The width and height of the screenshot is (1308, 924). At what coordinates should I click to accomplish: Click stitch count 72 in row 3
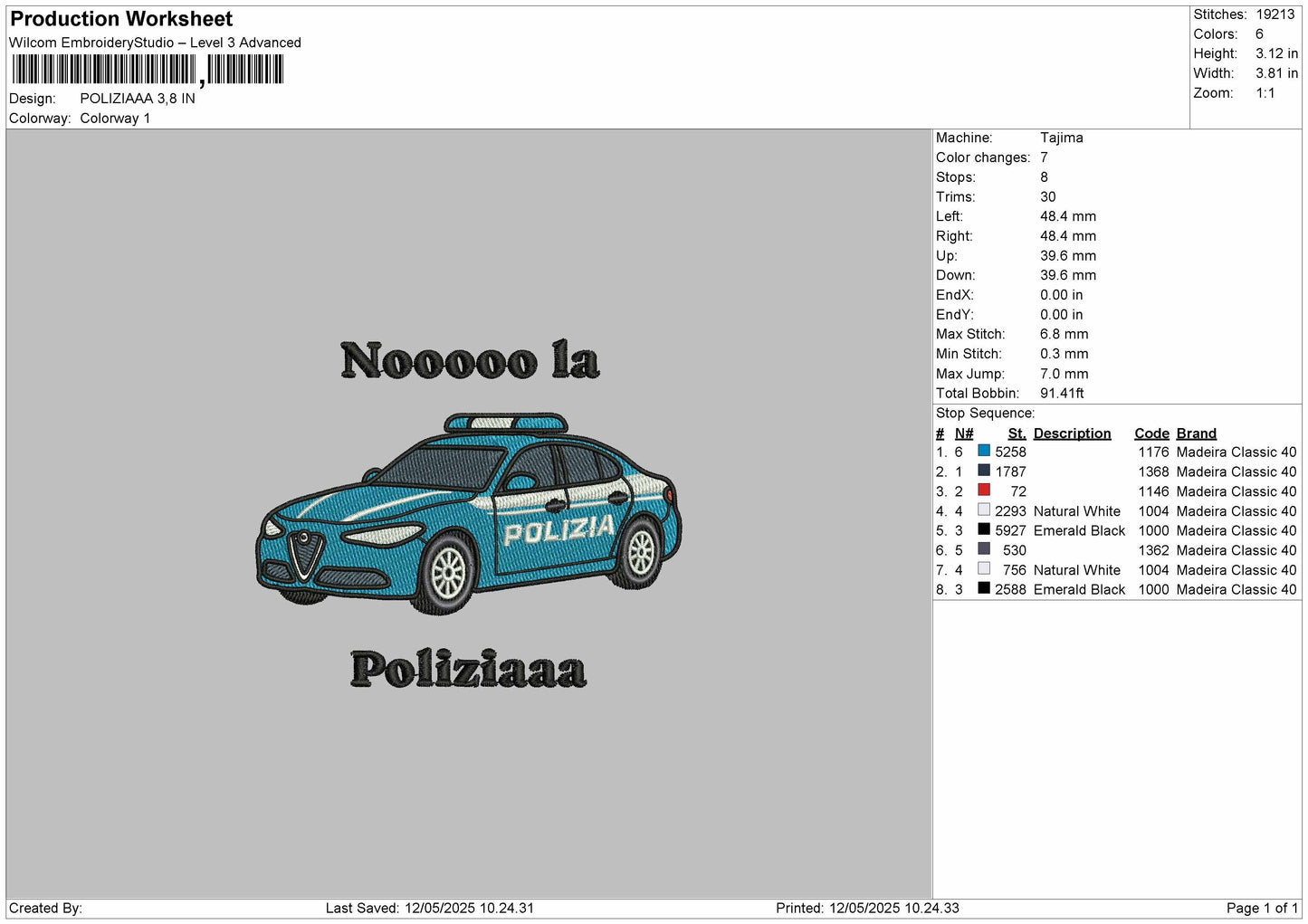click(x=1018, y=491)
